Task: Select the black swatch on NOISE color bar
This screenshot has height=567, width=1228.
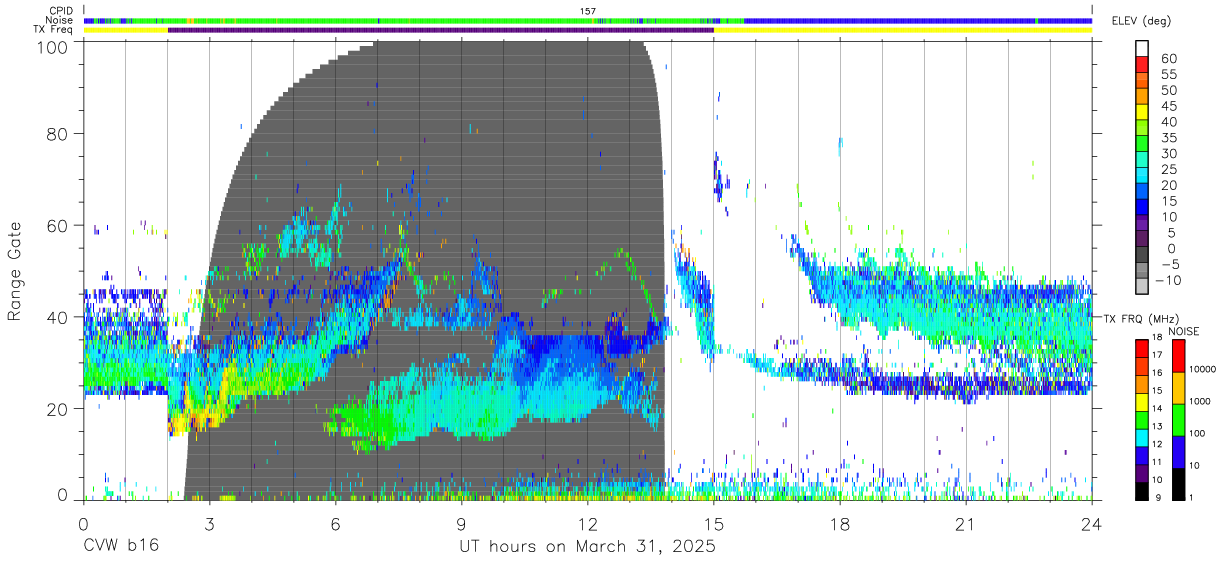Action: click(x=1177, y=483)
